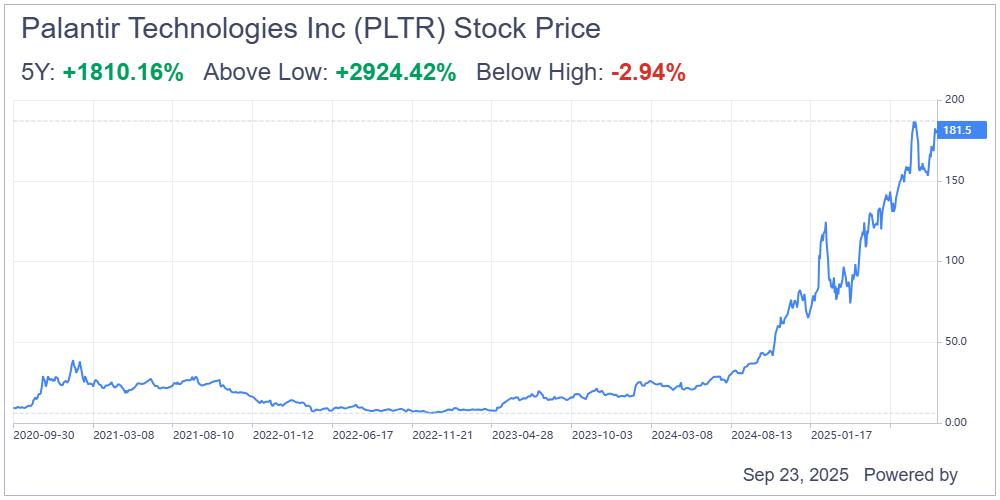The width and height of the screenshot is (1000, 500).
Task: Click the 2024-08-13 date on the x-axis
Action: pyautogui.click(x=761, y=435)
